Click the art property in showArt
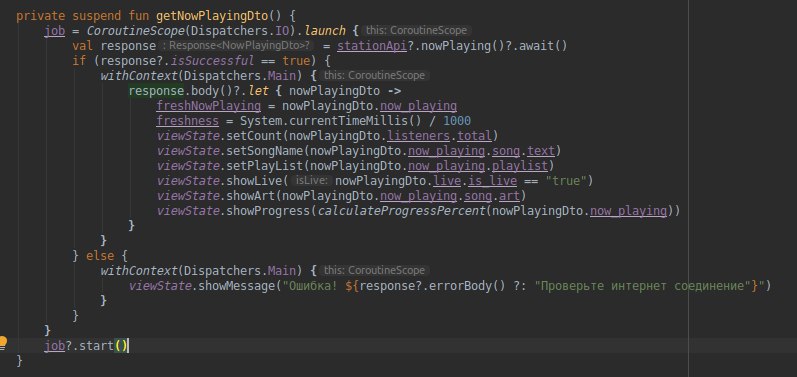This screenshot has width=797, height=377. (509, 196)
